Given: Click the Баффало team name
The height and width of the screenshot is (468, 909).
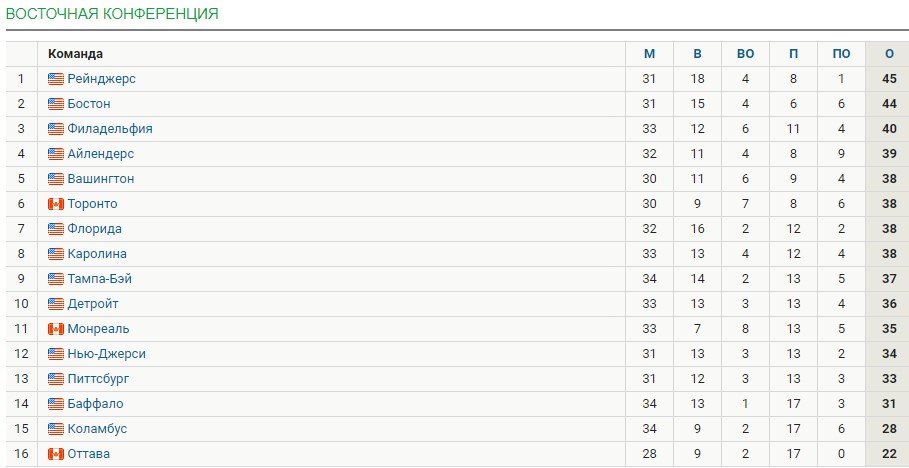Looking at the screenshot, I should [x=95, y=404].
